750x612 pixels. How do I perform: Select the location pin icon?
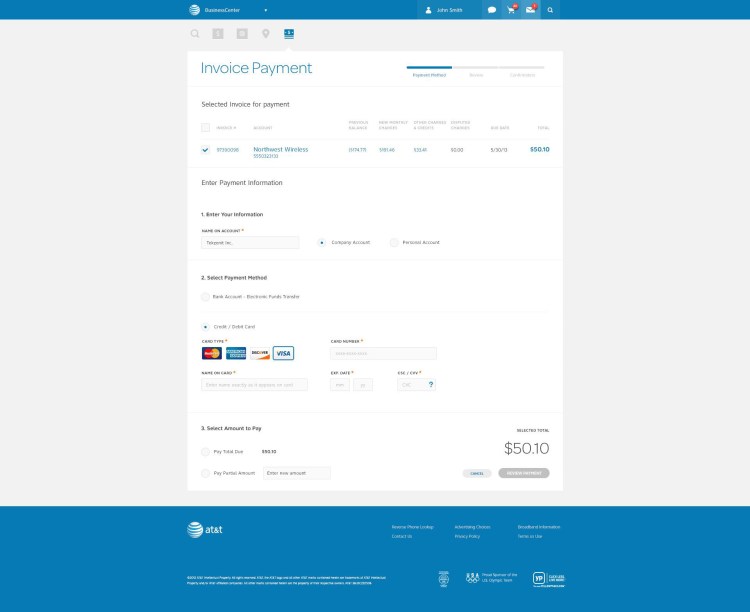pyautogui.click(x=265, y=33)
